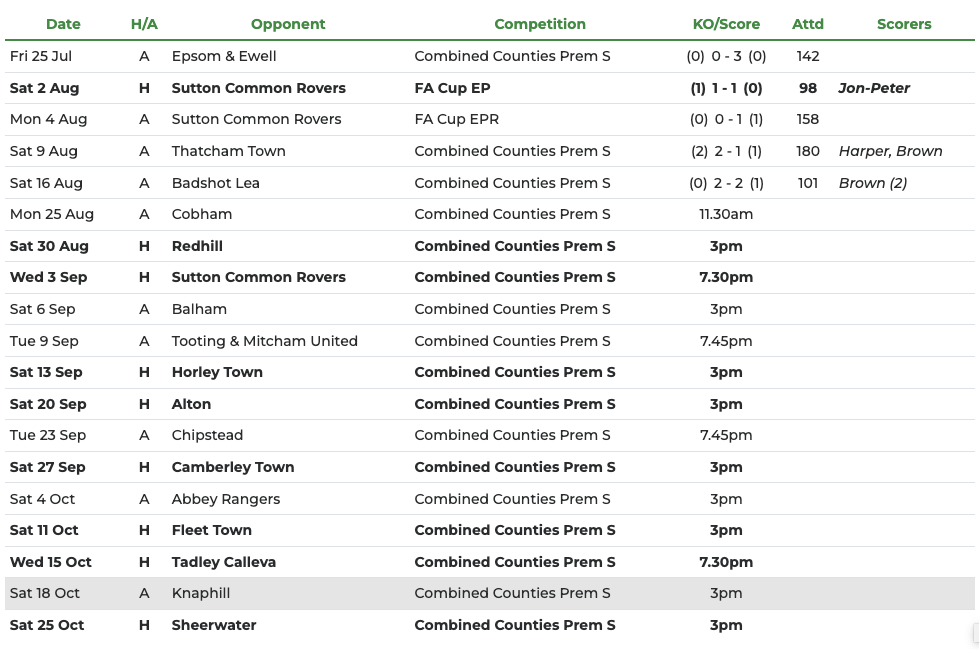Click the Attd column header
The width and height of the screenshot is (979, 650).
pos(808,24)
